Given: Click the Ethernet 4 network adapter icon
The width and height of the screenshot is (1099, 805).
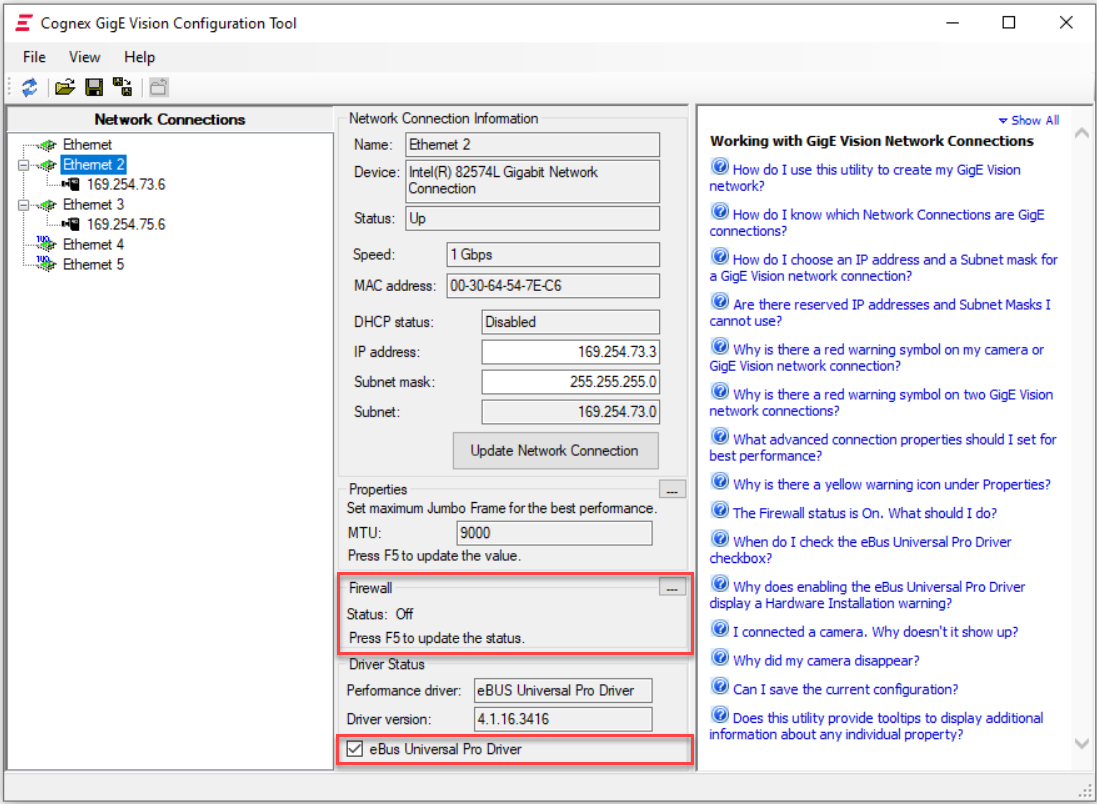Looking at the screenshot, I should [46, 245].
